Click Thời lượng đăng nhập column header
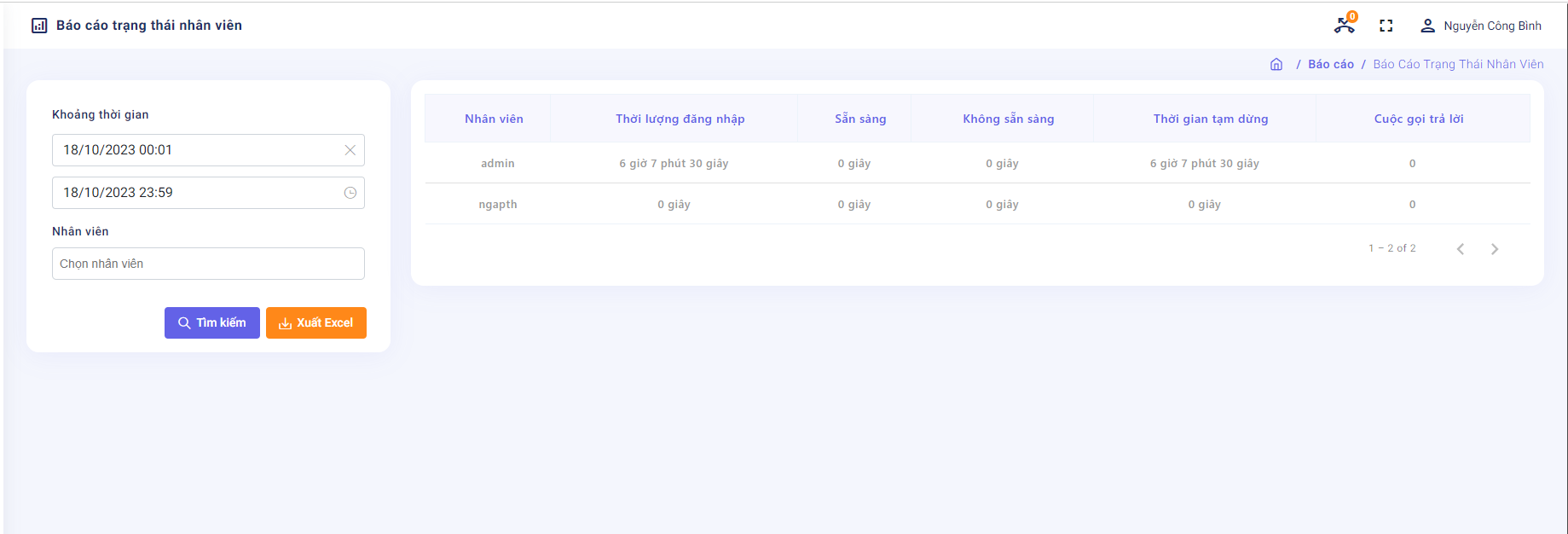 pos(680,119)
